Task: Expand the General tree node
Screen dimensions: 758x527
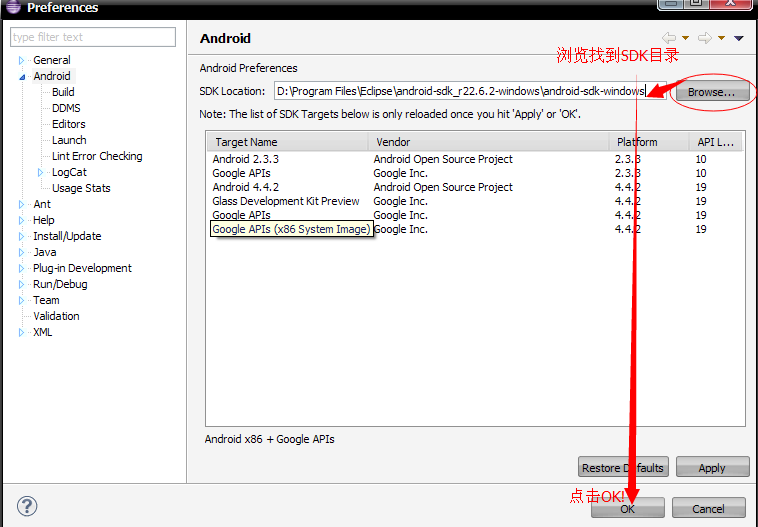Action: [x=21, y=60]
